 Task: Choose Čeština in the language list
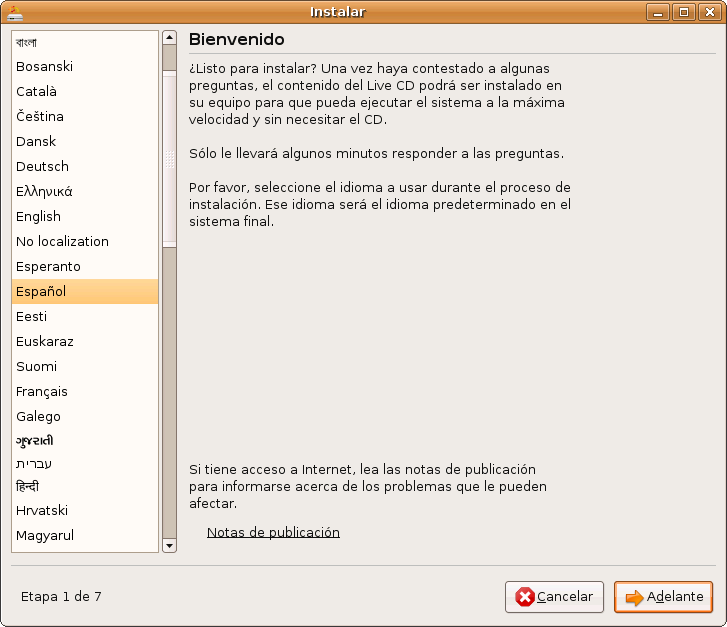(x=85, y=116)
